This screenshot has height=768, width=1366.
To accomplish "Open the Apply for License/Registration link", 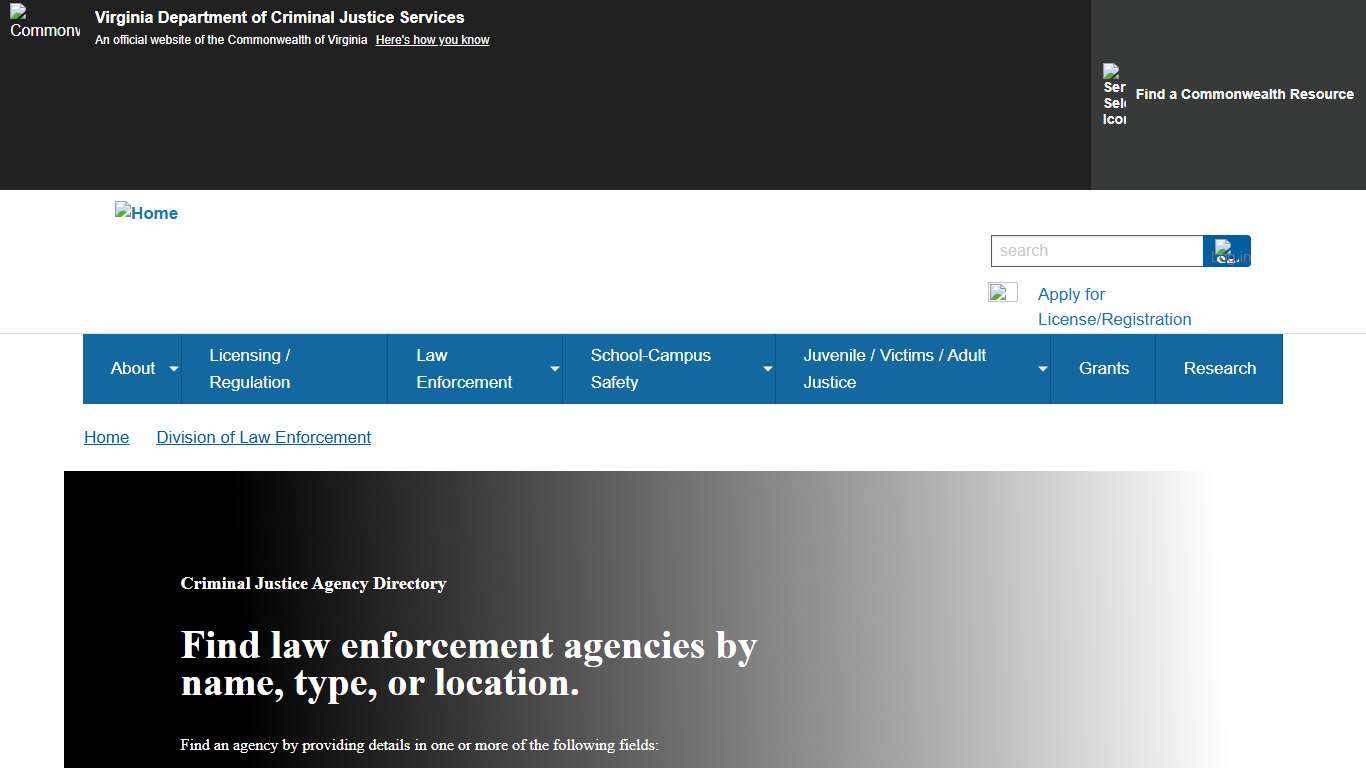I will [1114, 306].
